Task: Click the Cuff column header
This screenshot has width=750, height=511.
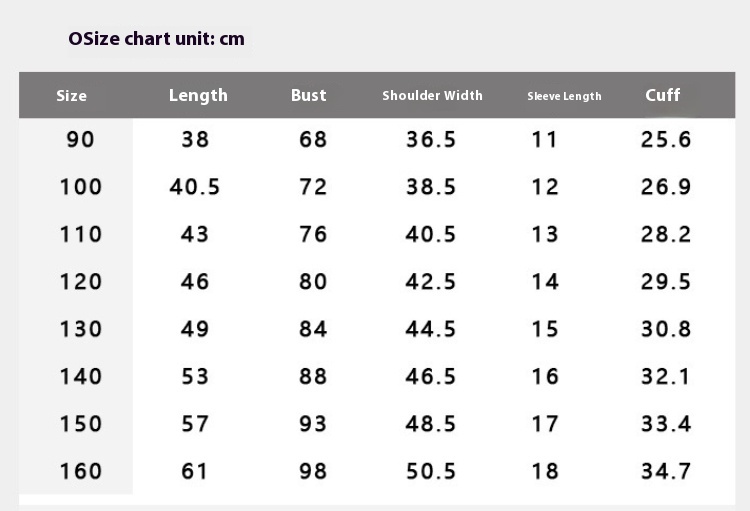Action: (662, 95)
